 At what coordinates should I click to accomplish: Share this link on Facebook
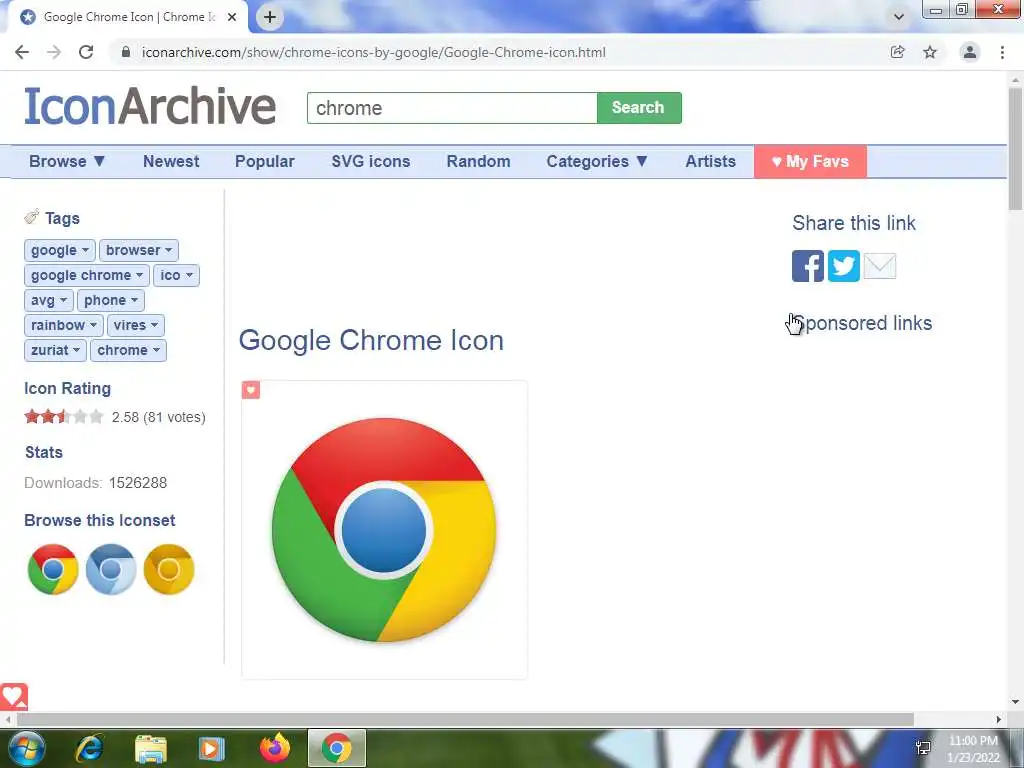[808, 266]
